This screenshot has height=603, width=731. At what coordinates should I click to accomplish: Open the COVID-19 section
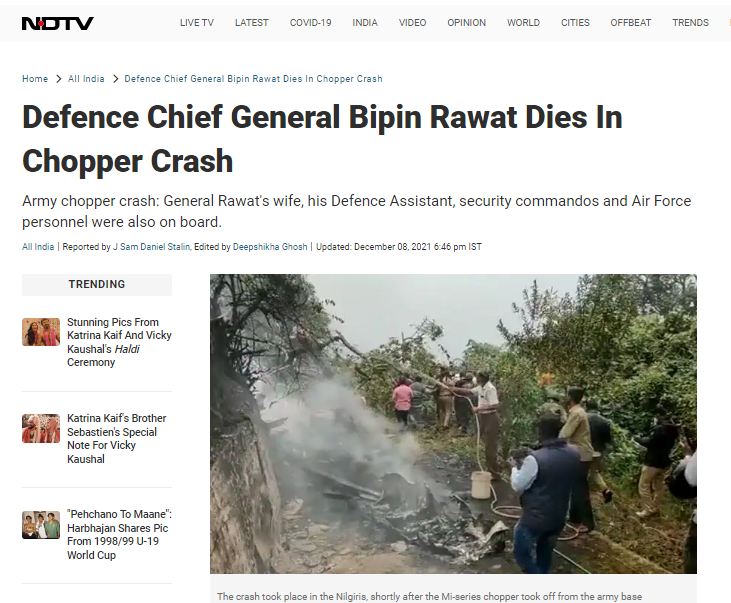(x=310, y=22)
